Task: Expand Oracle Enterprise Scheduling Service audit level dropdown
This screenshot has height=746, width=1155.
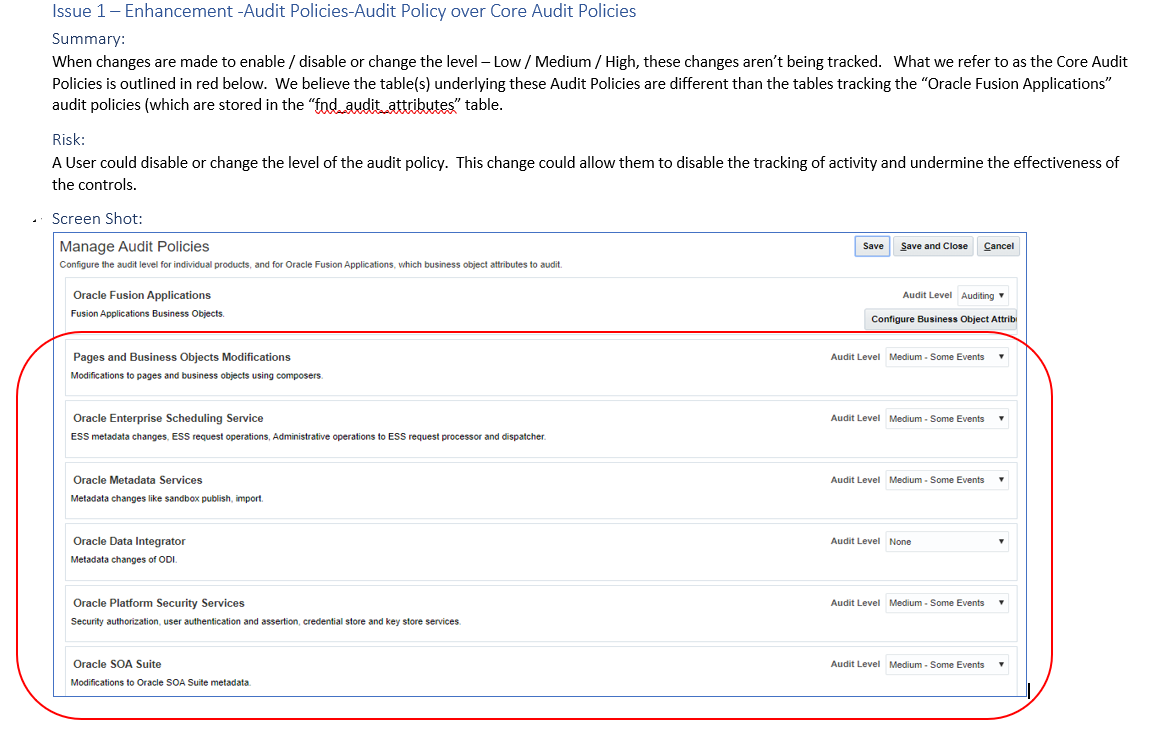Action: [x=947, y=418]
